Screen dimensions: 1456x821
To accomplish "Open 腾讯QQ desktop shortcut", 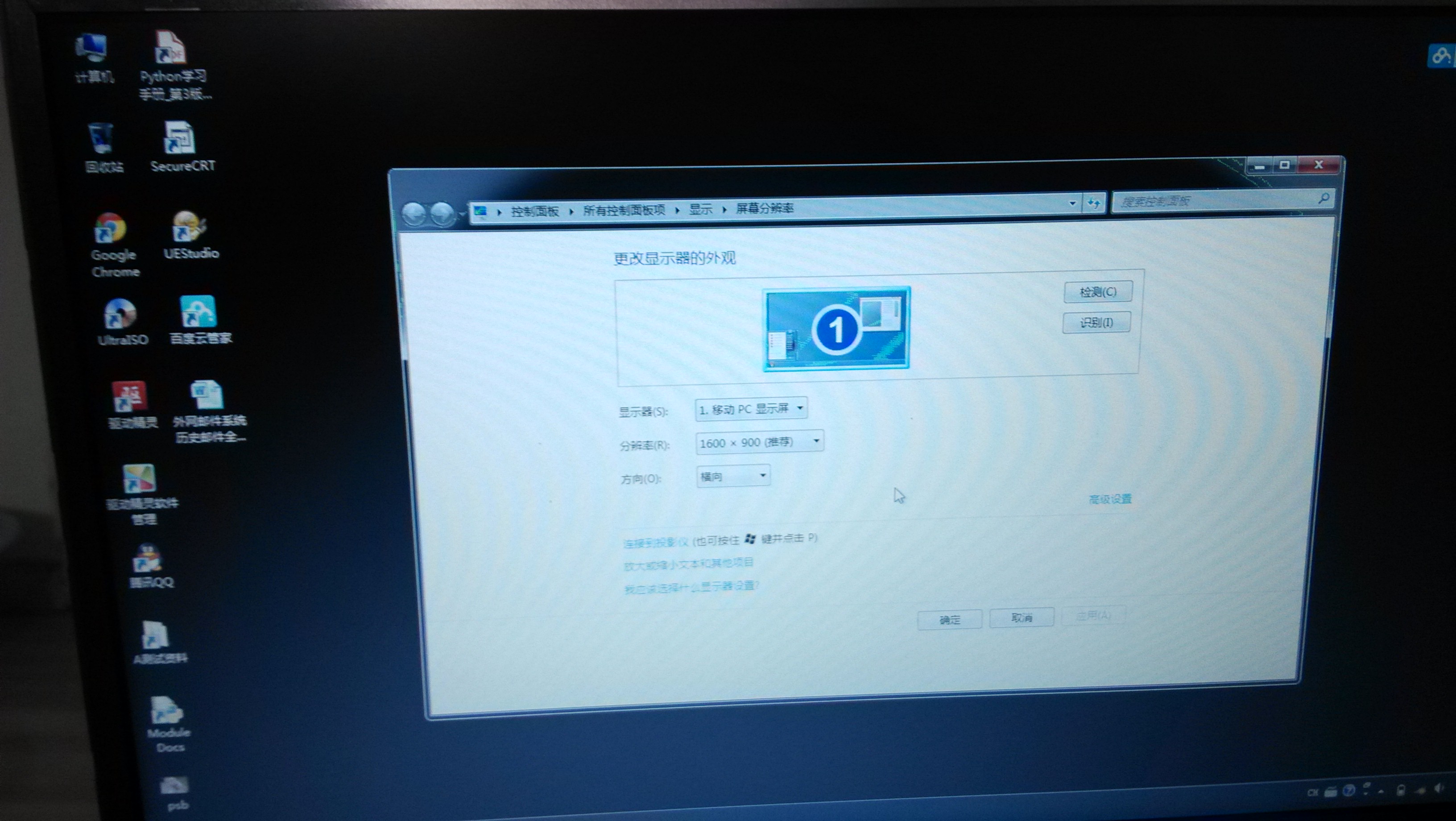I will click(x=149, y=559).
